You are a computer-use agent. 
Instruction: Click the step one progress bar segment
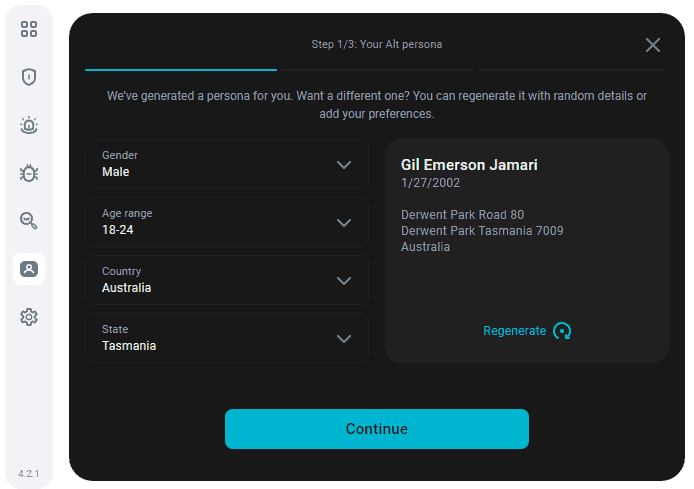(x=181, y=69)
